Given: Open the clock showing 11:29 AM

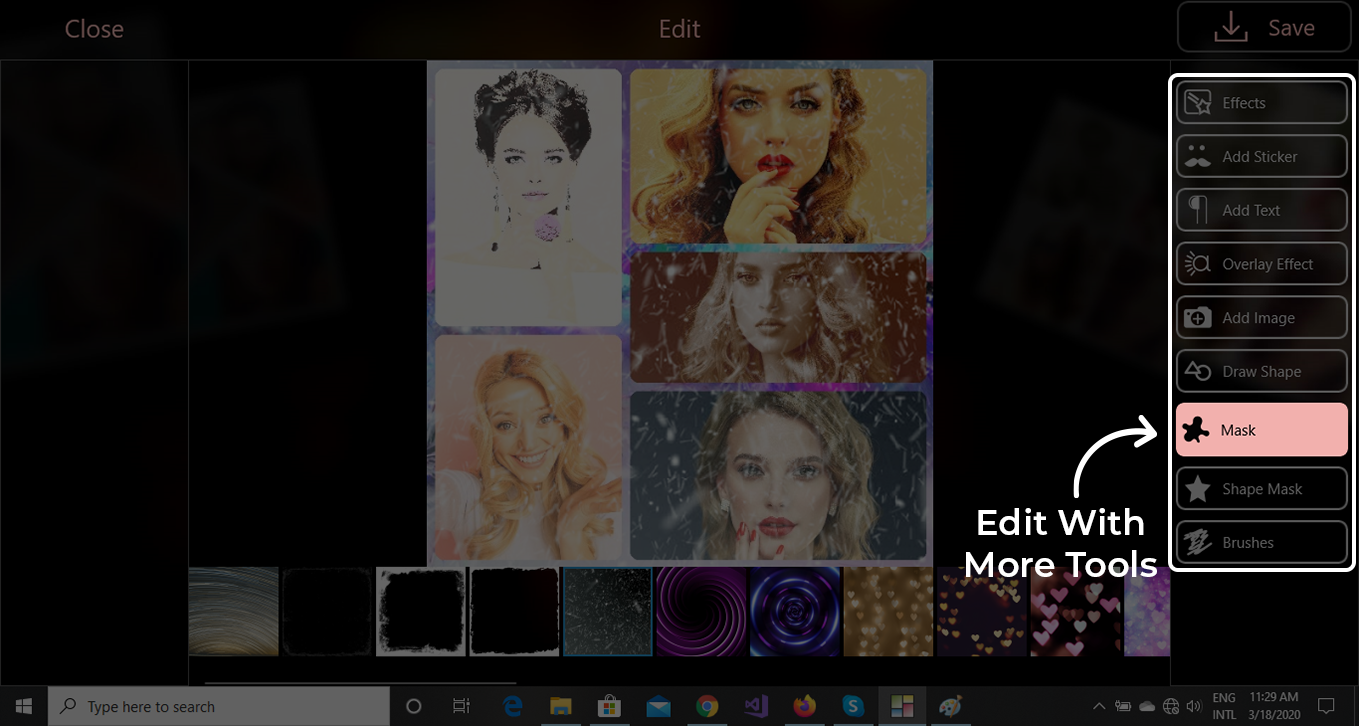Looking at the screenshot, I should tap(1274, 706).
